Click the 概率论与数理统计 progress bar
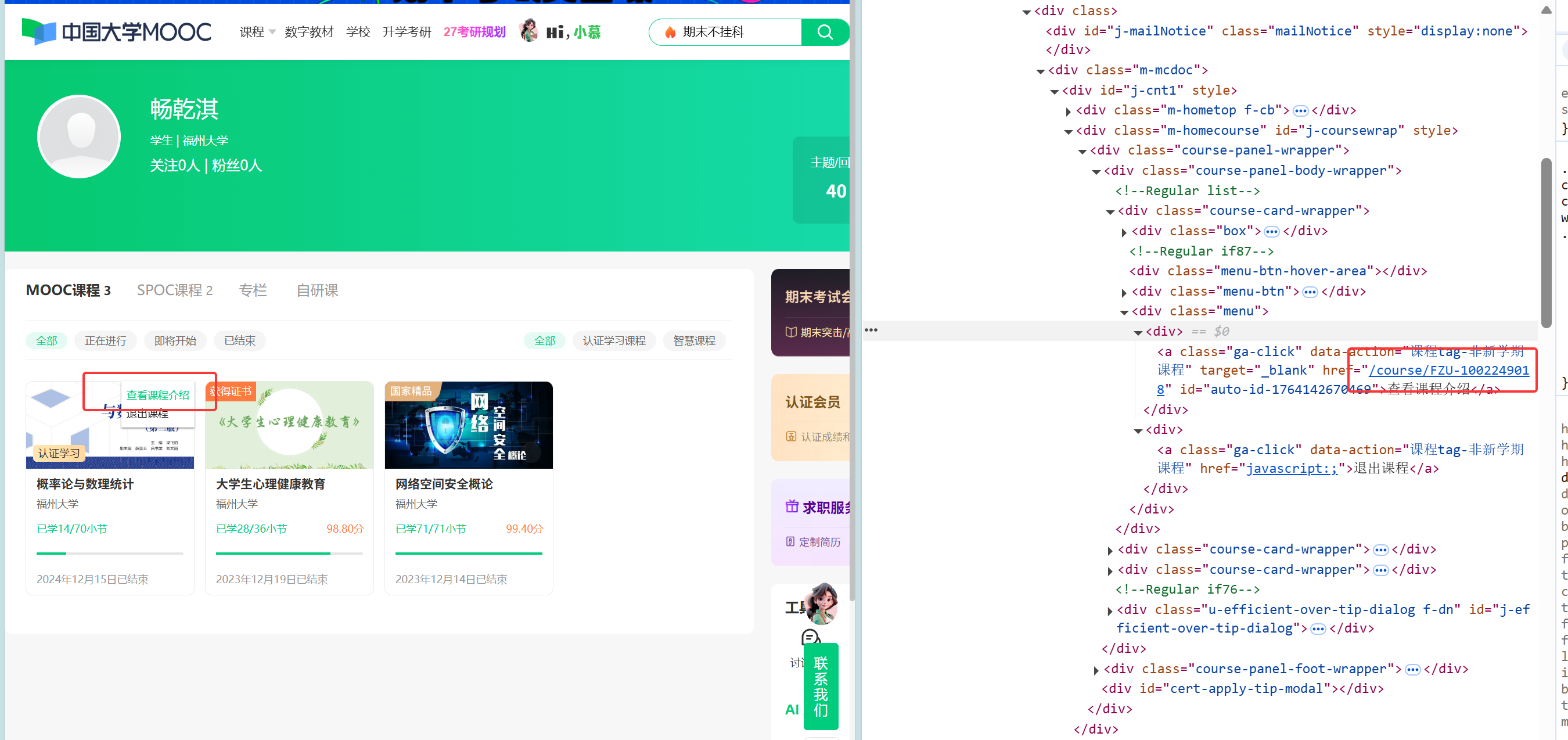 tap(110, 553)
